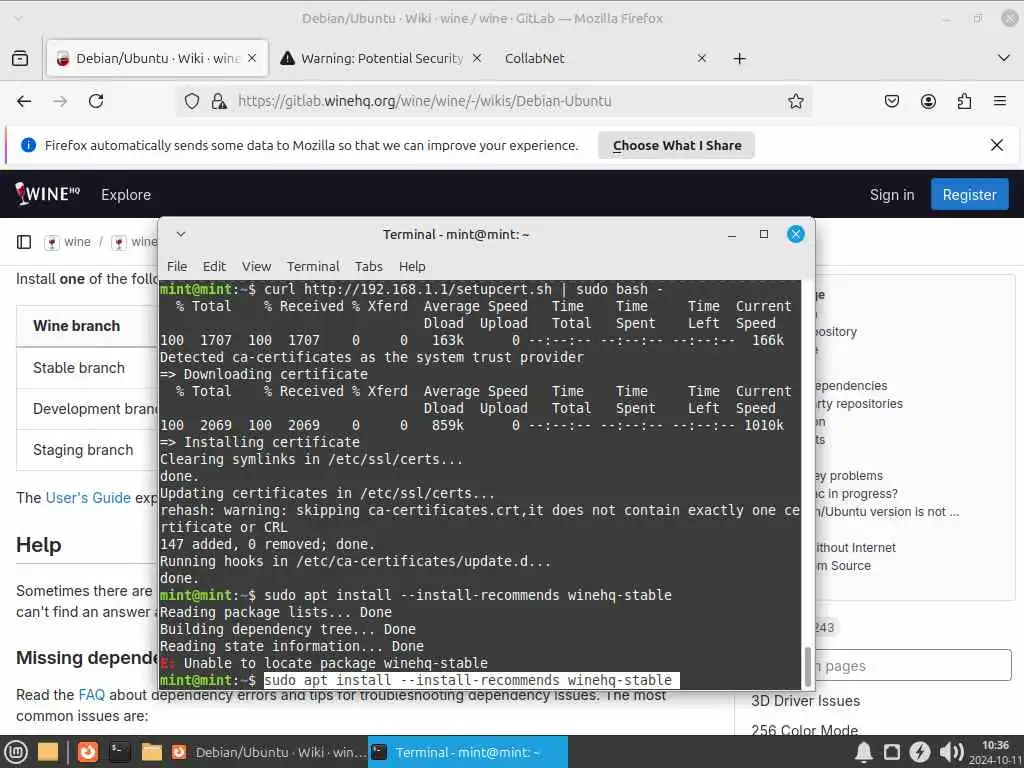
Task: Click the Choose What I Share button
Action: [x=677, y=146]
